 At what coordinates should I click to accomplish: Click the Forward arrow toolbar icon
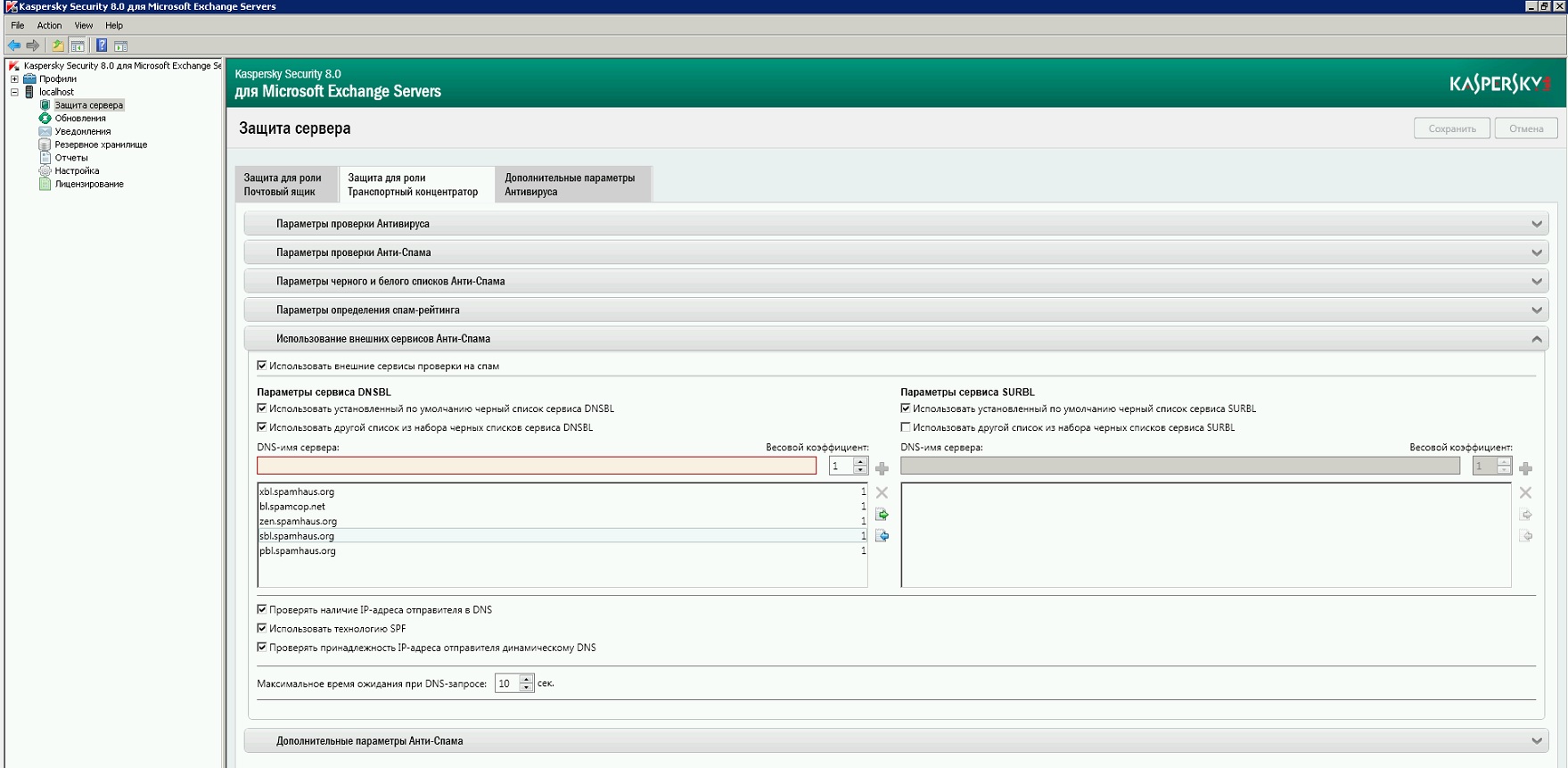coord(33,45)
